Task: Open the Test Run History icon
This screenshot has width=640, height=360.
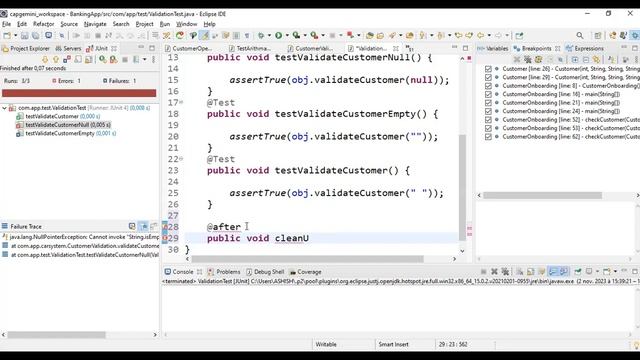Action: [x=136, y=60]
